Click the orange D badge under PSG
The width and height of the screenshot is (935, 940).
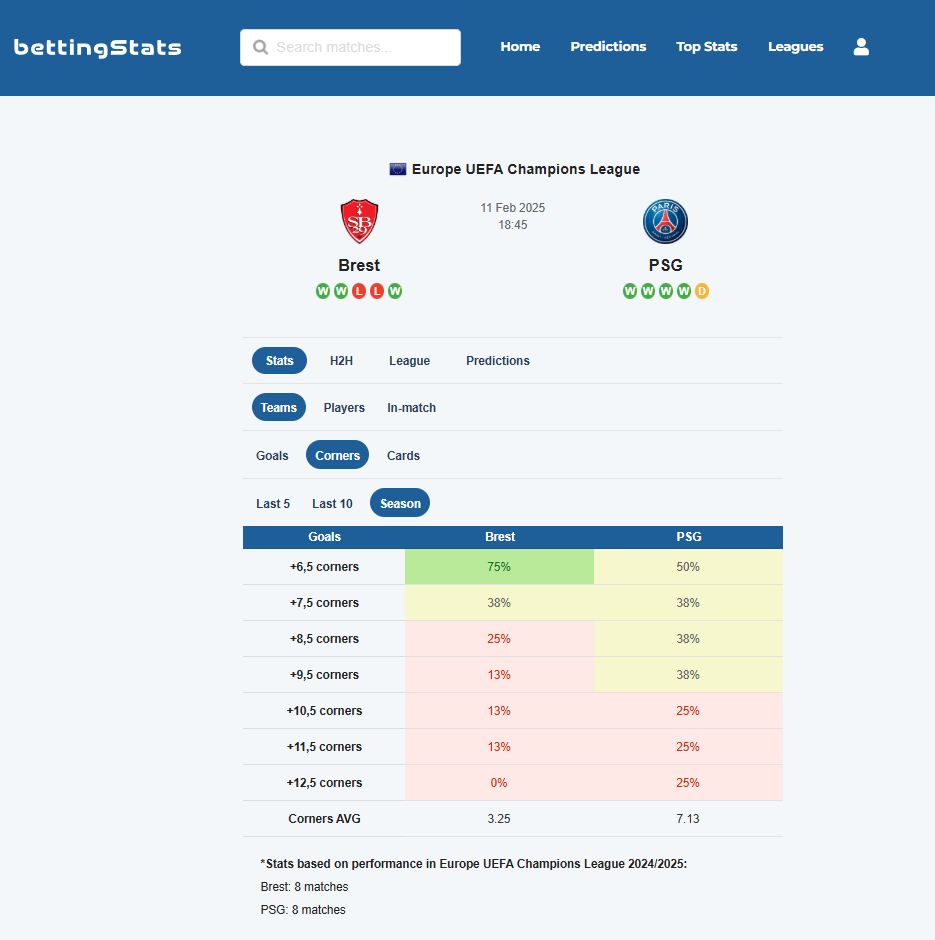[x=702, y=291]
